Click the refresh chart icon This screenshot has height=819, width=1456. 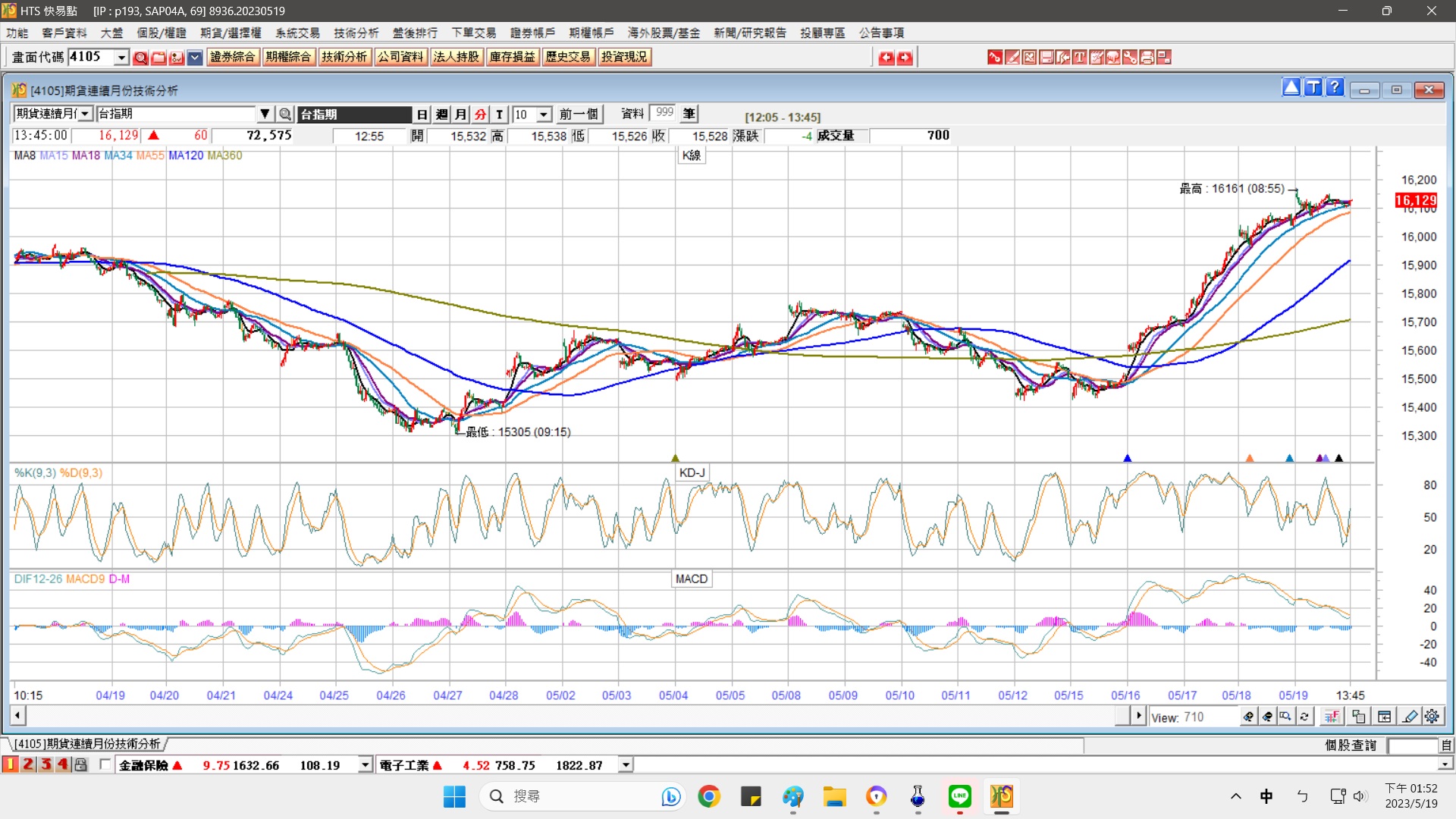click(x=1304, y=716)
